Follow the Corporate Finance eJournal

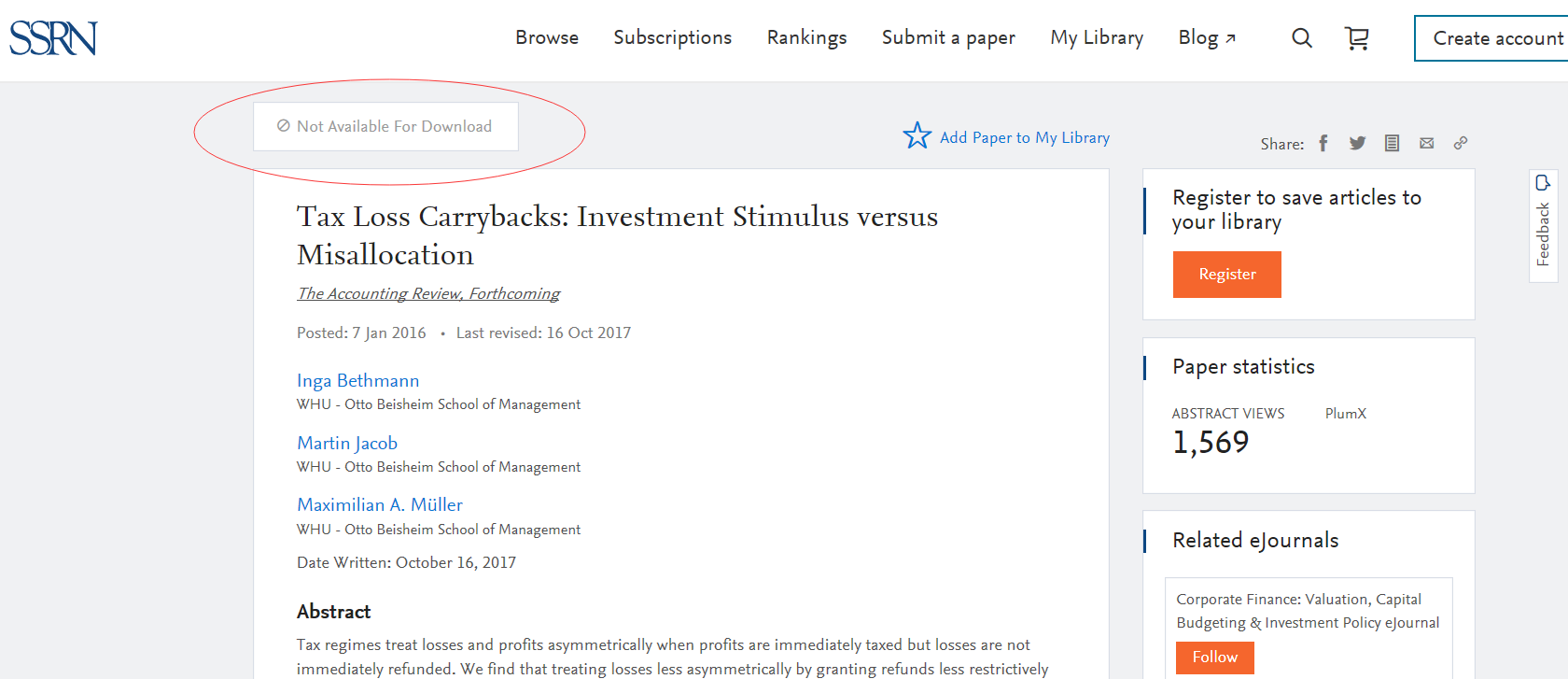click(1214, 658)
